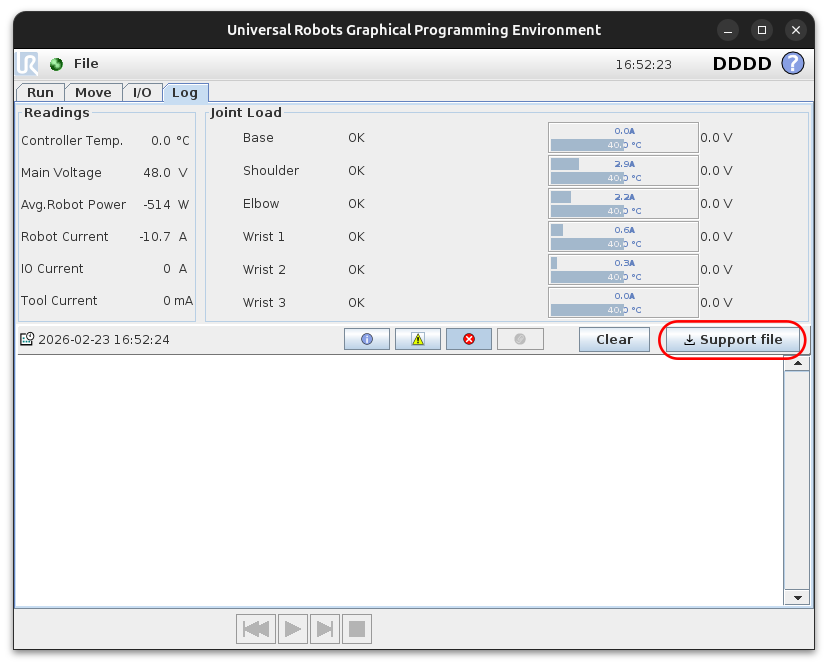
Task: Click the Shoulder joint label
Action: (x=271, y=171)
